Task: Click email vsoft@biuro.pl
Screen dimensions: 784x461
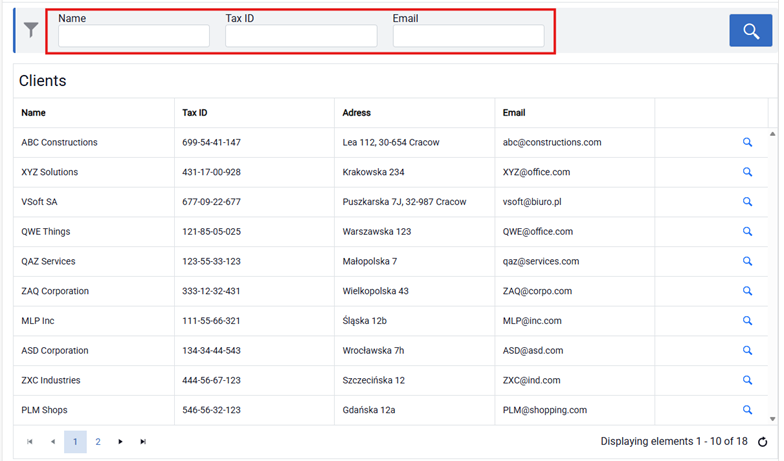Action: pyautogui.click(x=532, y=202)
